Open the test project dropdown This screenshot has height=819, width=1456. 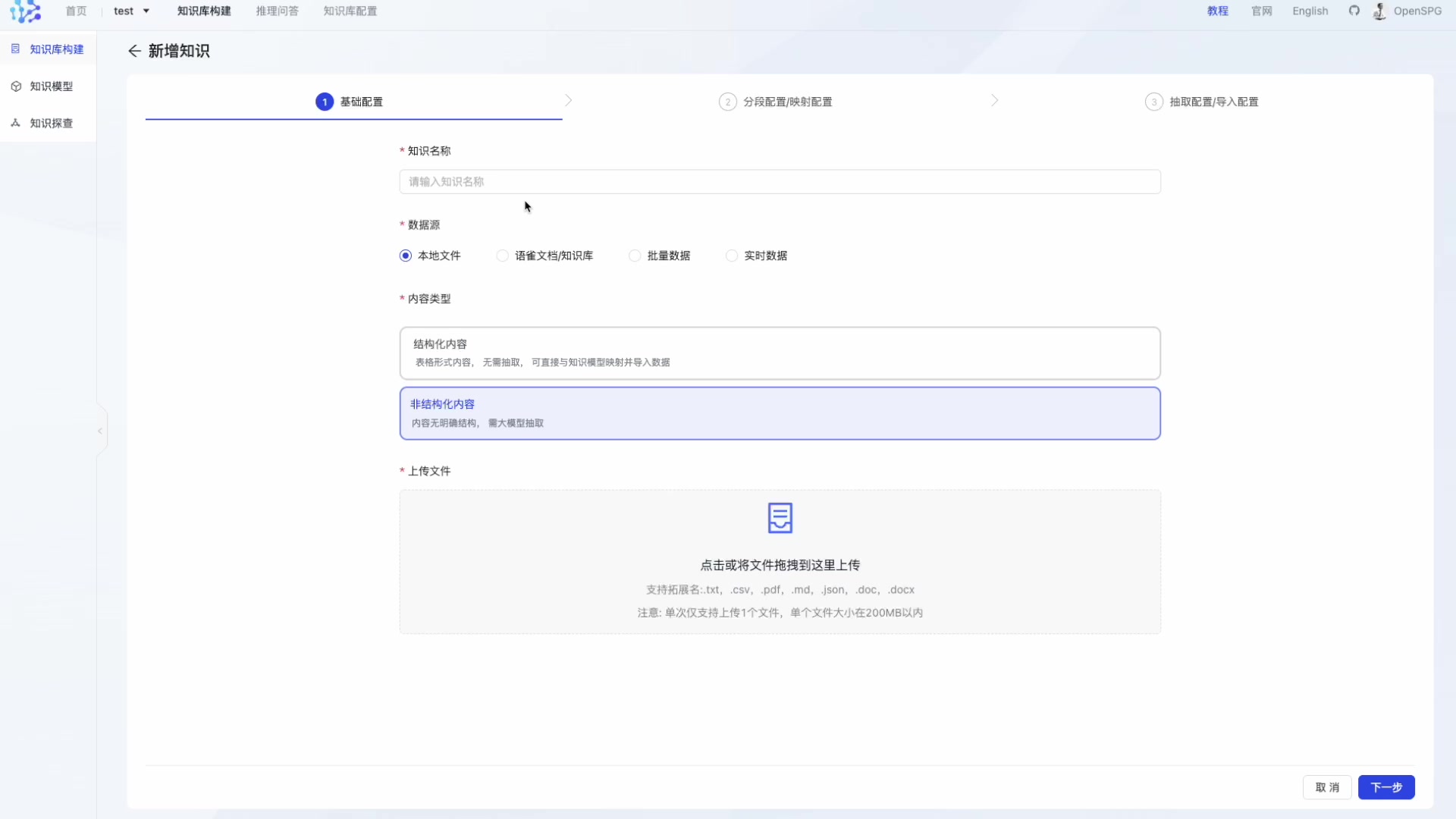pos(132,11)
